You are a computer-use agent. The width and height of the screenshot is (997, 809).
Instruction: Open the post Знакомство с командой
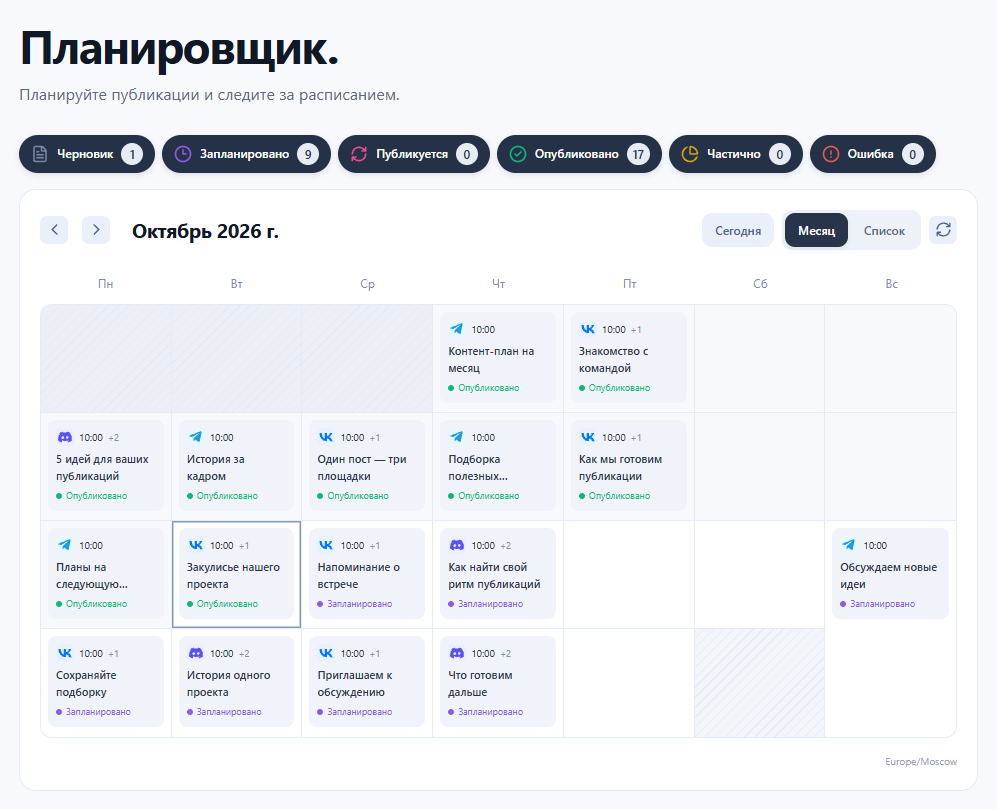click(x=629, y=357)
